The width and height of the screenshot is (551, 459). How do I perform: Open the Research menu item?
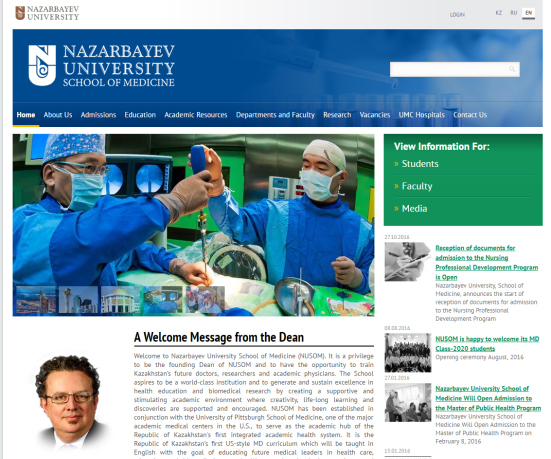(337, 115)
